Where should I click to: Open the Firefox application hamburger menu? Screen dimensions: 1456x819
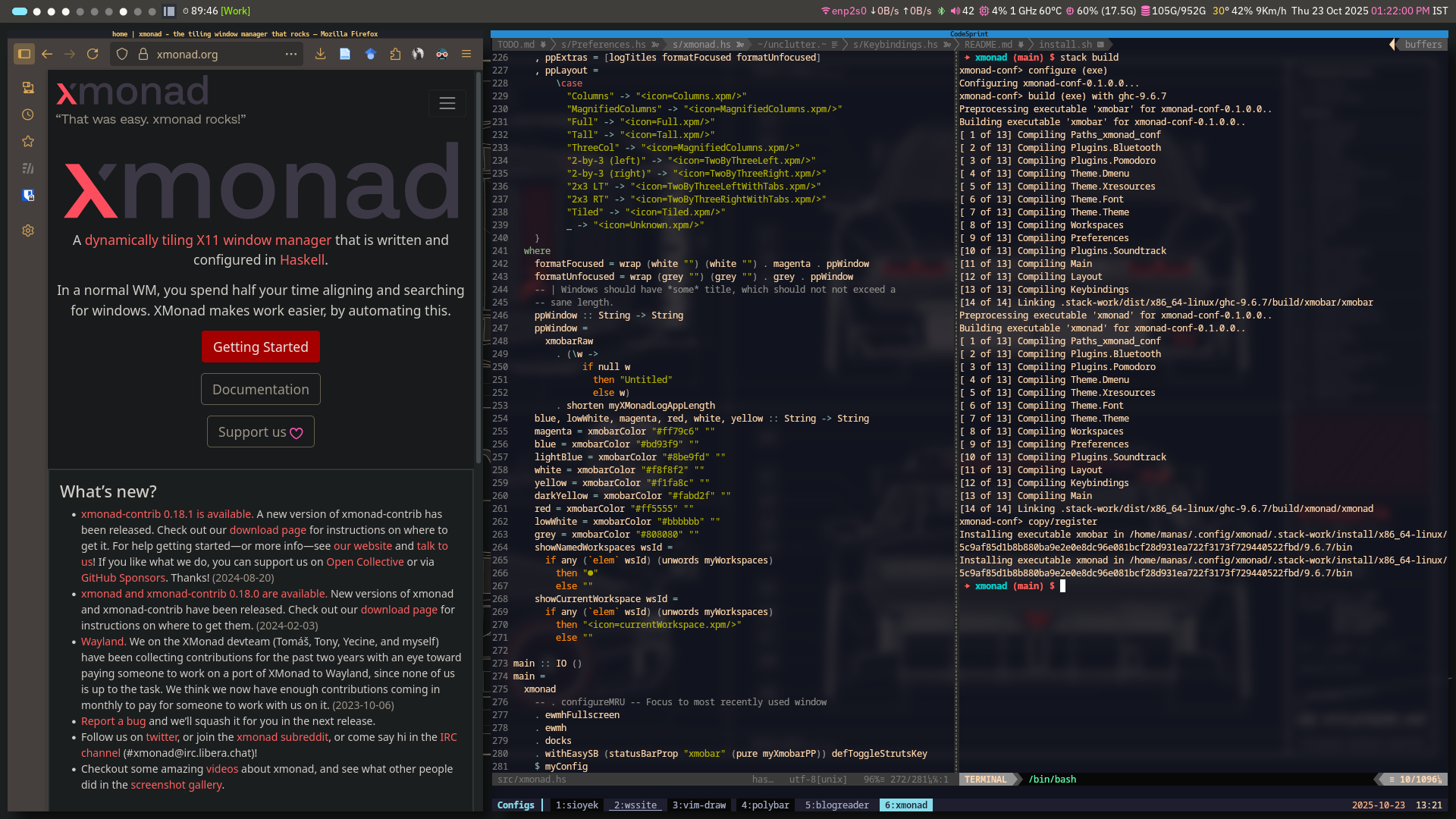point(466,54)
